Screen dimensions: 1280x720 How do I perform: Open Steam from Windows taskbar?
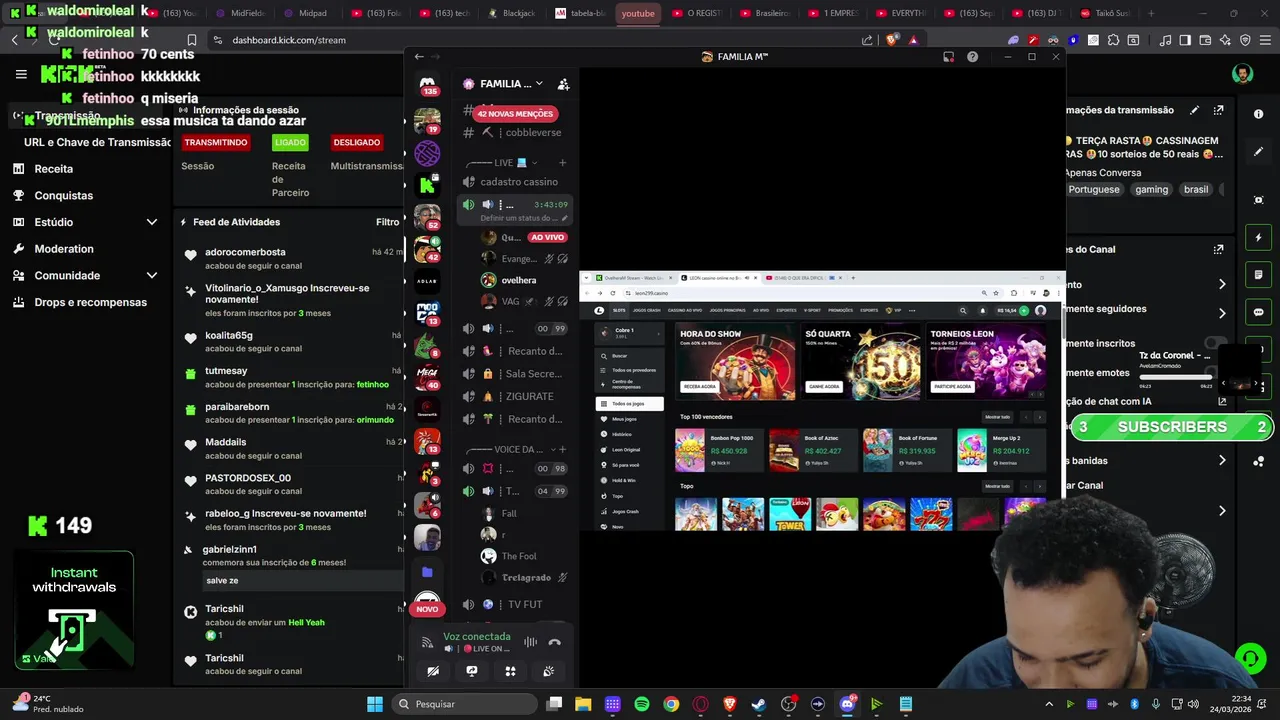pos(759,704)
